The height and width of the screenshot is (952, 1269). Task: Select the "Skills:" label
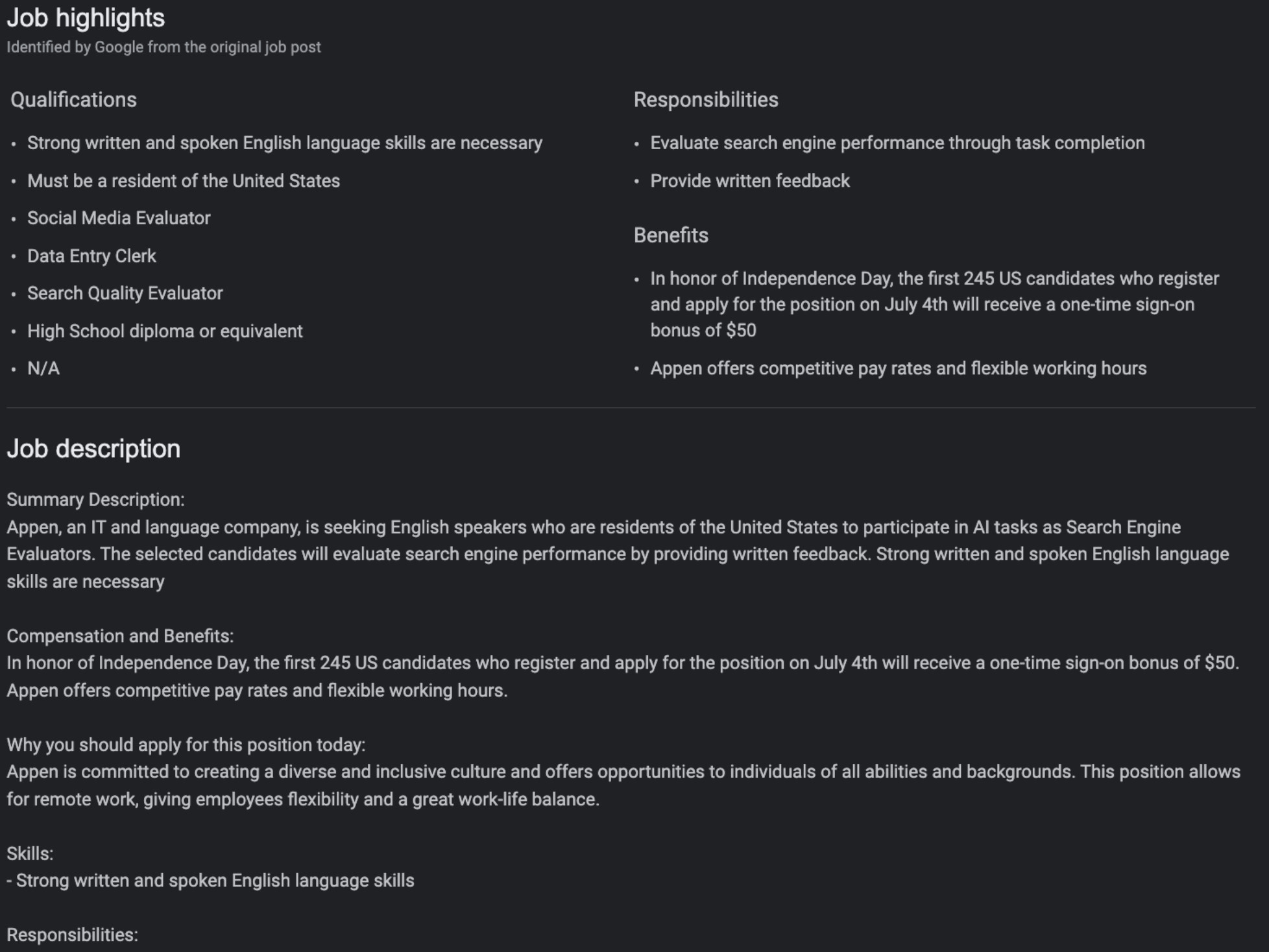pos(30,854)
